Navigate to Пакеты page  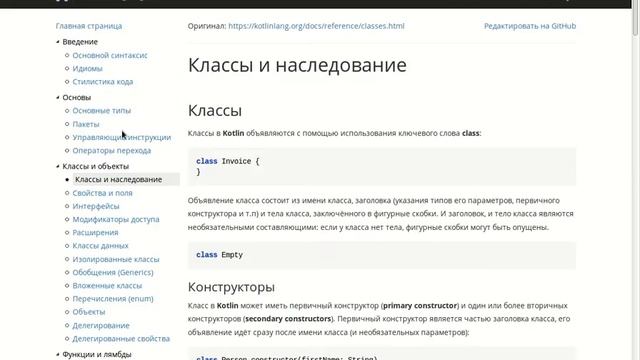click(x=86, y=124)
